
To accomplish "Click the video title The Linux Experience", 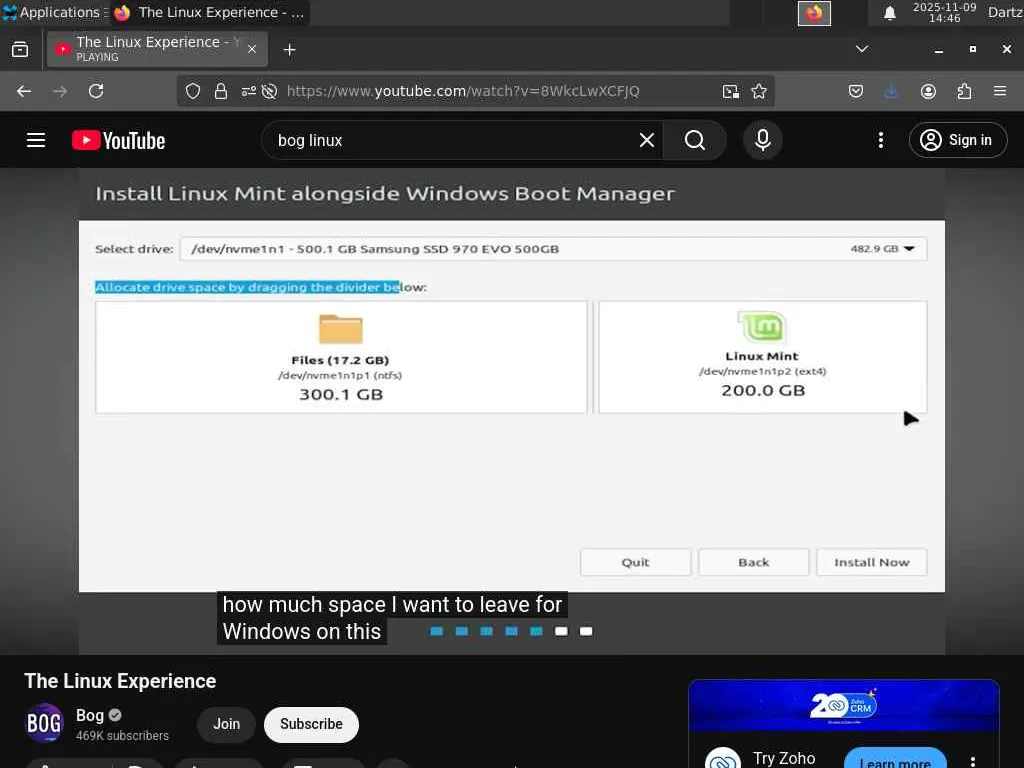I will [120, 681].
